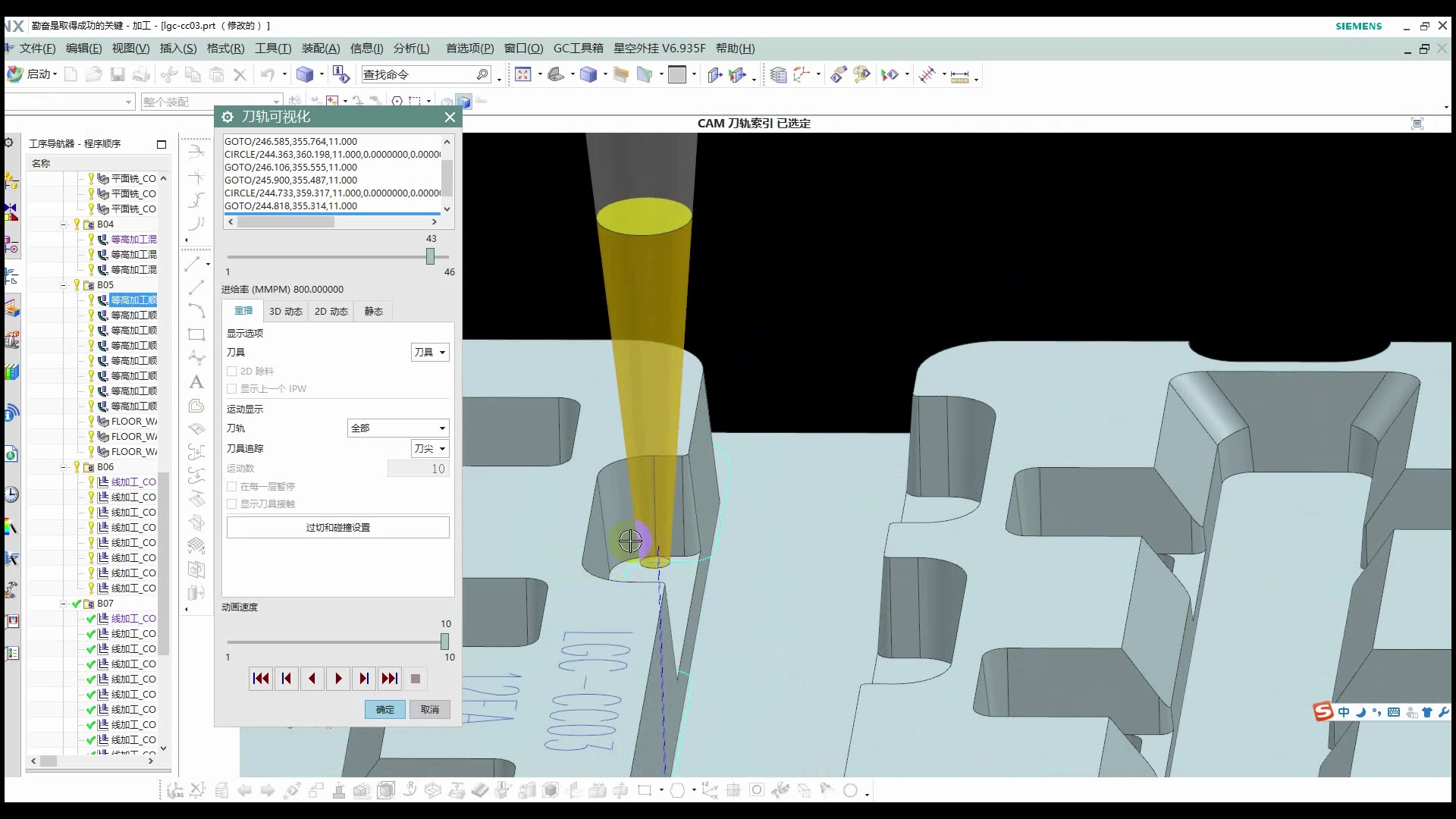Click the Save disk icon

(x=118, y=74)
